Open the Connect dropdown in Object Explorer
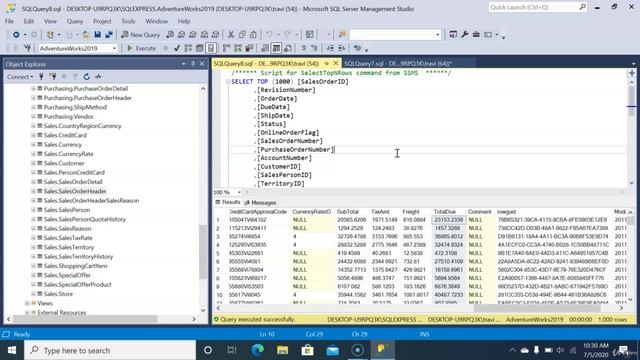Viewport: 640px width, 360px height. point(20,76)
